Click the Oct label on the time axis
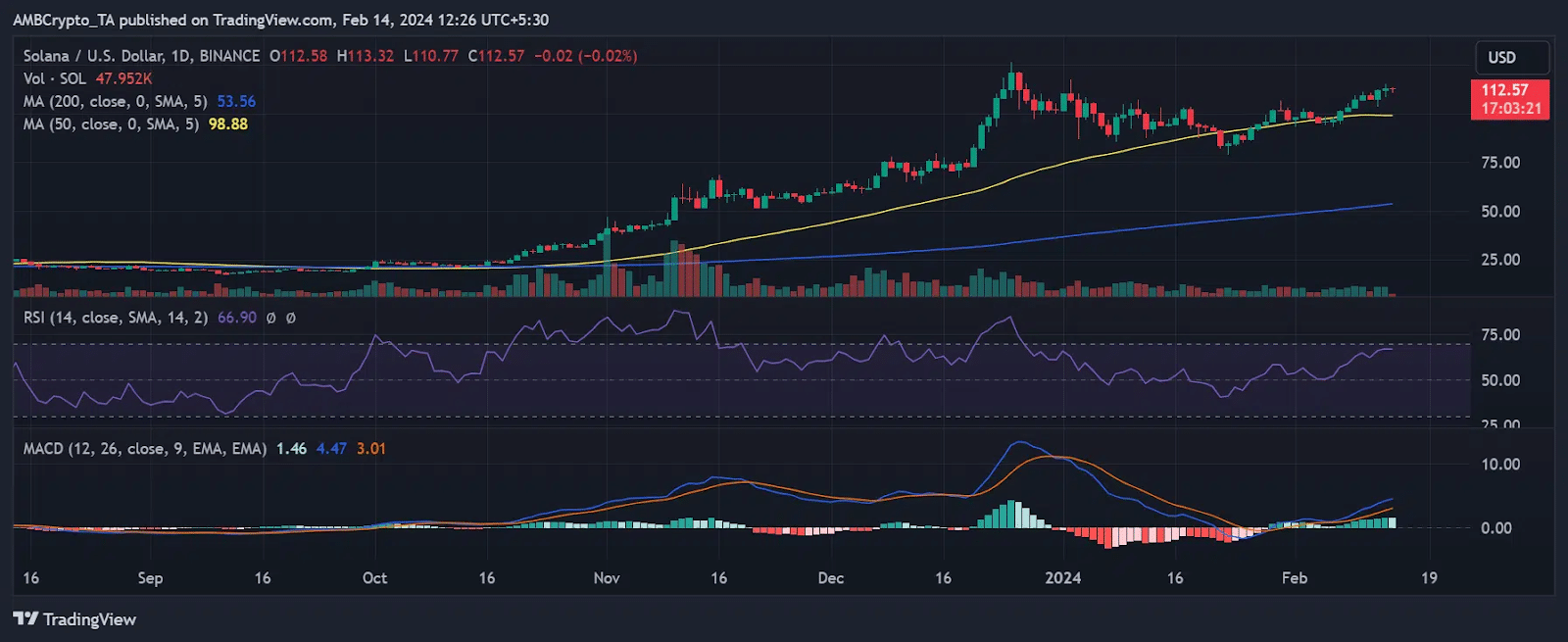Viewport: 1568px width, 642px height. tap(374, 578)
